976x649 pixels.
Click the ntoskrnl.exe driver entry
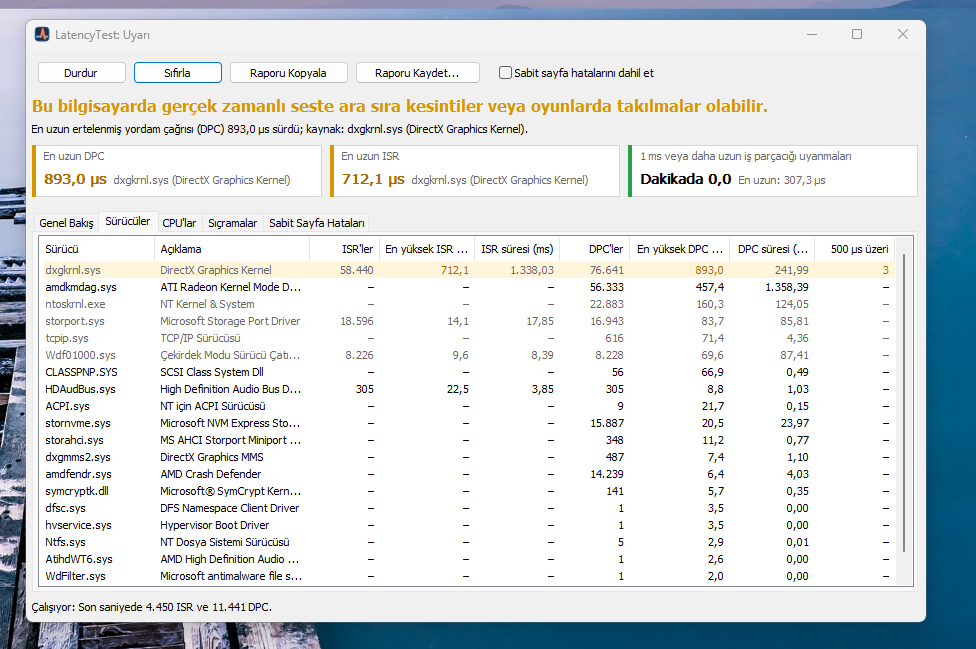coord(467,304)
